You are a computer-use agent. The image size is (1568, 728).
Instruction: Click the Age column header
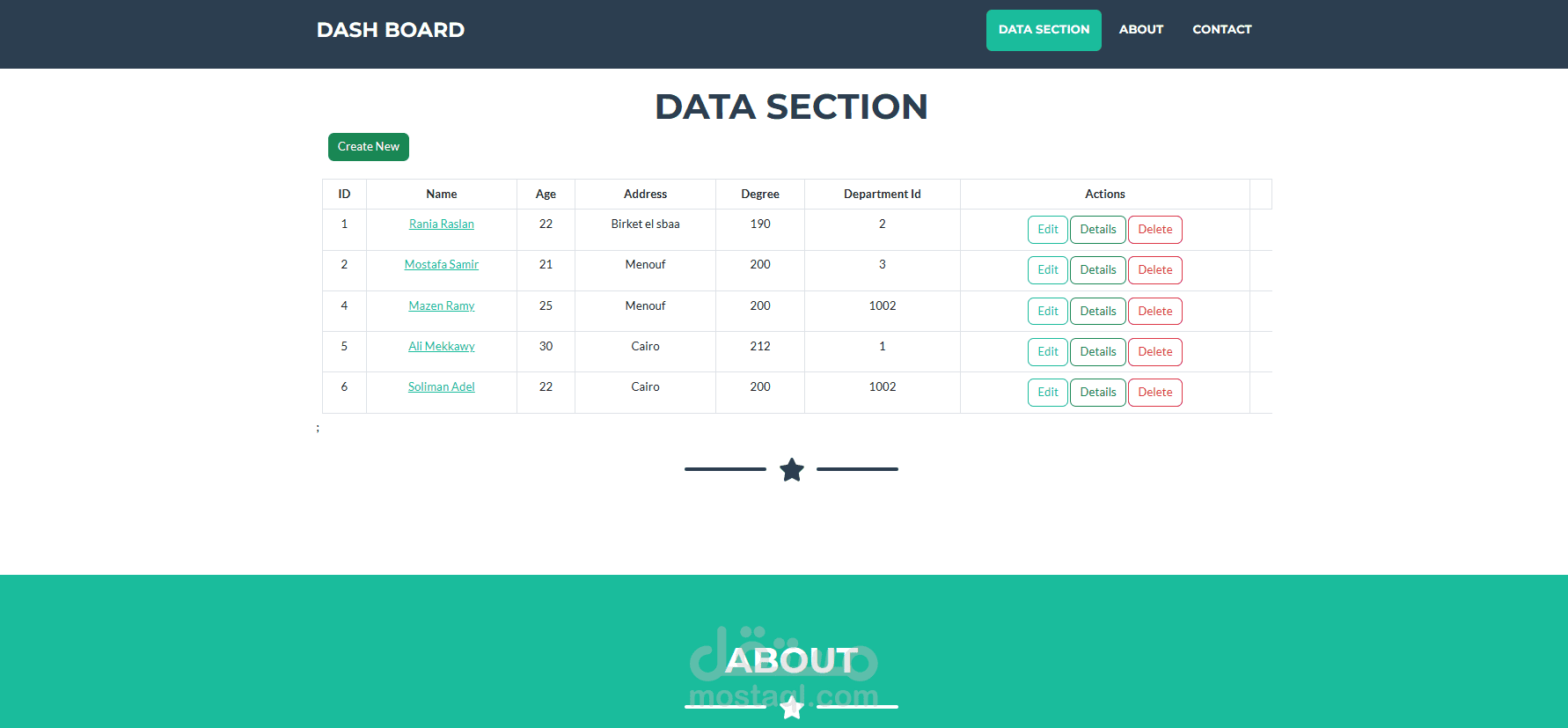(x=546, y=195)
